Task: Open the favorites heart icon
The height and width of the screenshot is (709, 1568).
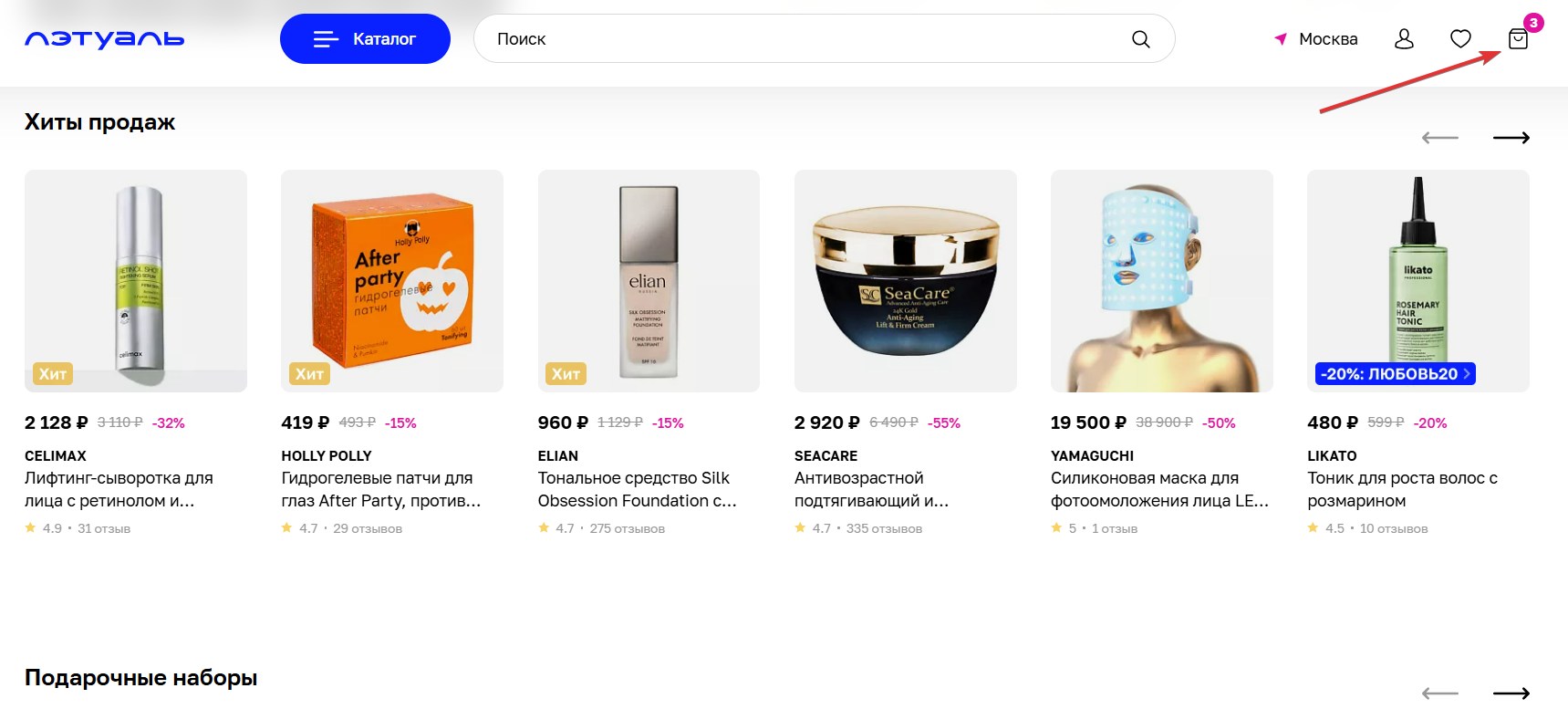Action: click(1460, 39)
